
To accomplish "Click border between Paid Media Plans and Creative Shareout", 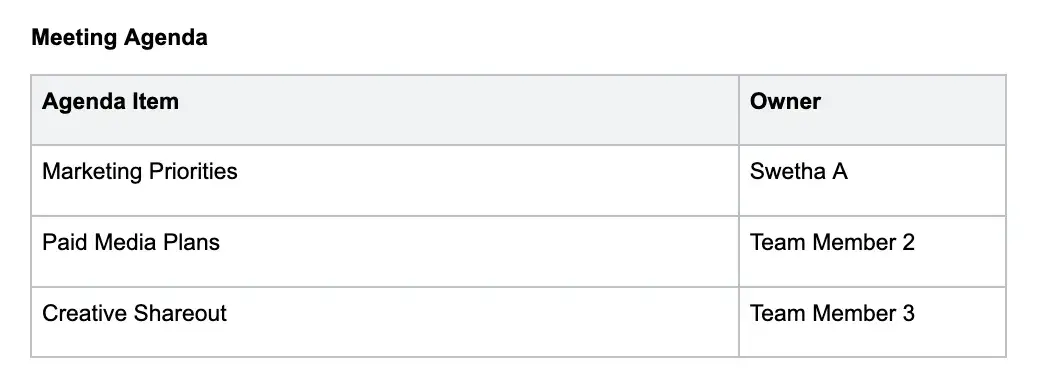I will 385,286.
